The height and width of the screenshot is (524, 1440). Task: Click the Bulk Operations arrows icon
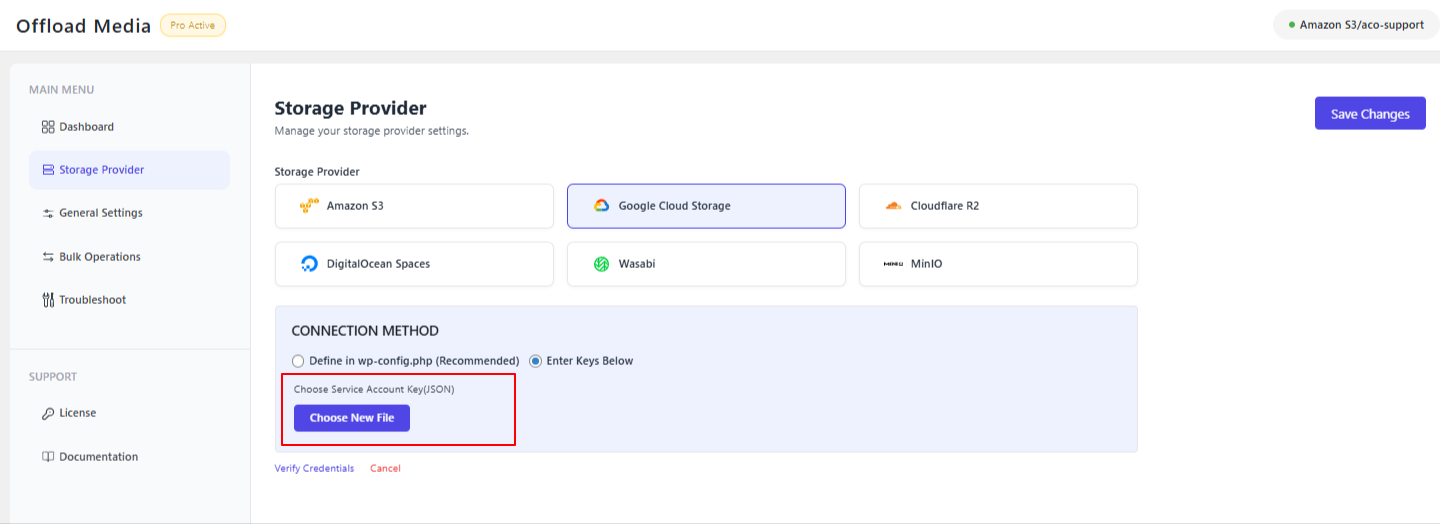(x=48, y=257)
